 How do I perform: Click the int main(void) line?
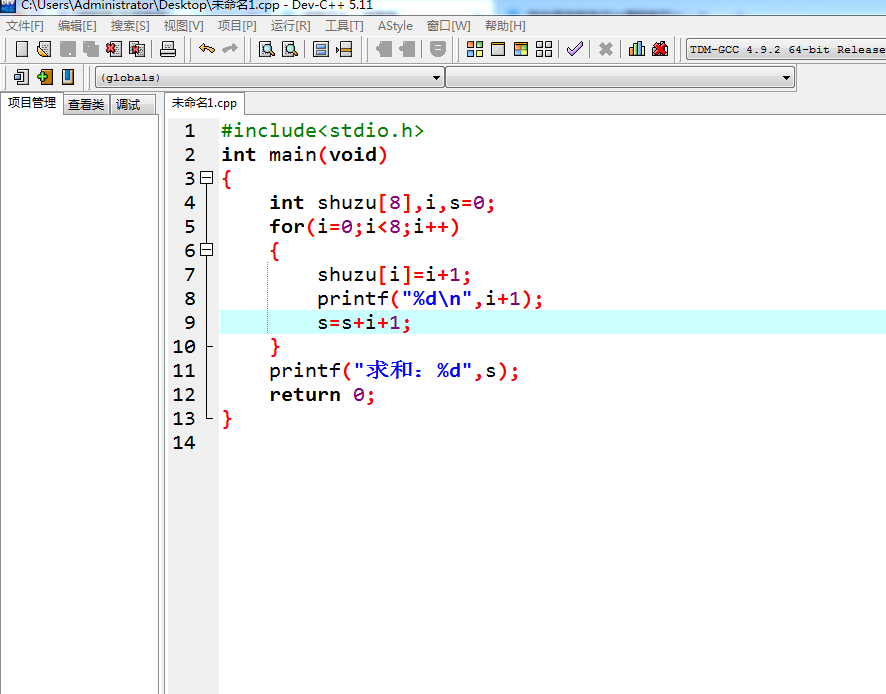point(304,154)
